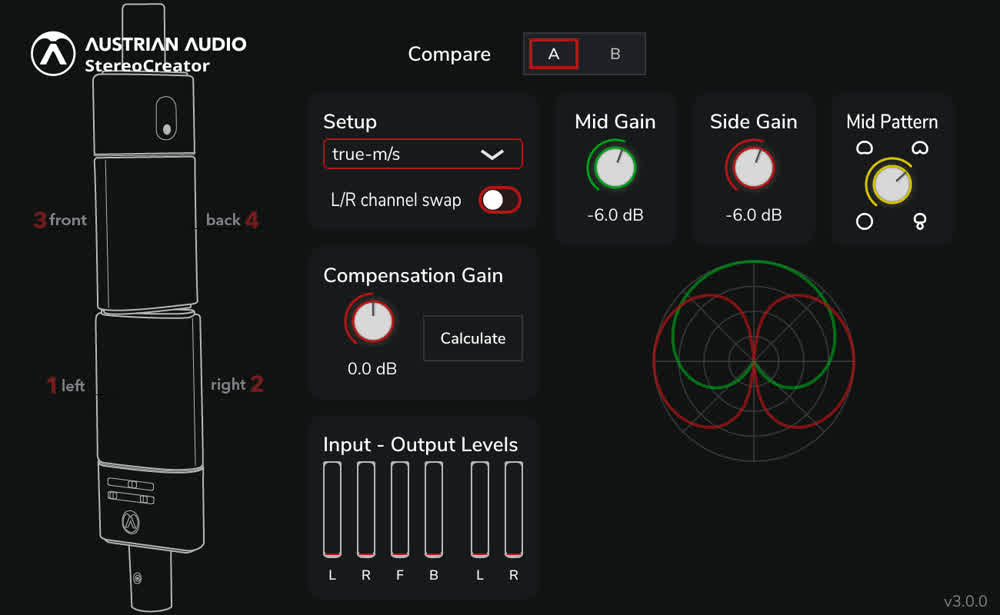Select the supercardioid Mid Pattern icon
This screenshot has height=615, width=1000.
pos(920,148)
